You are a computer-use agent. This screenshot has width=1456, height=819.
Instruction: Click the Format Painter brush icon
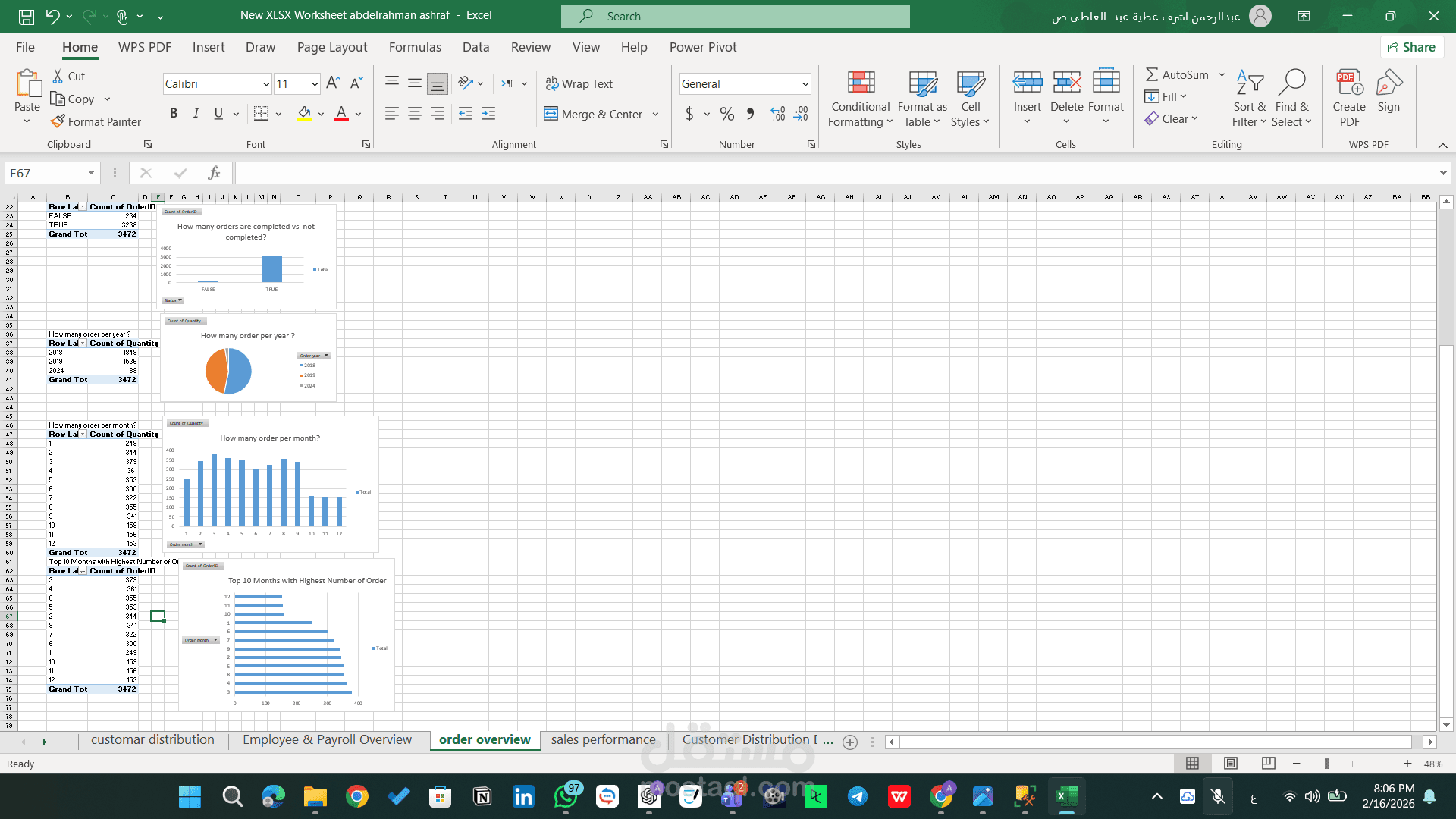coord(58,121)
